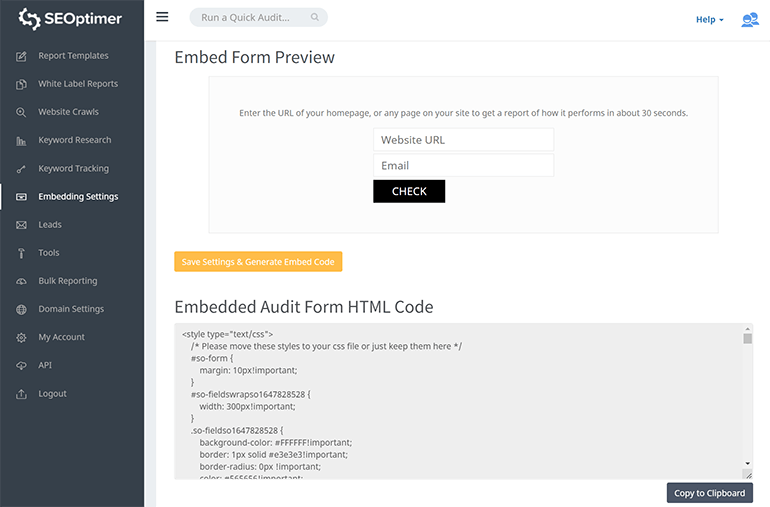
Task: Click the API cloud icon
Action: click(21, 366)
